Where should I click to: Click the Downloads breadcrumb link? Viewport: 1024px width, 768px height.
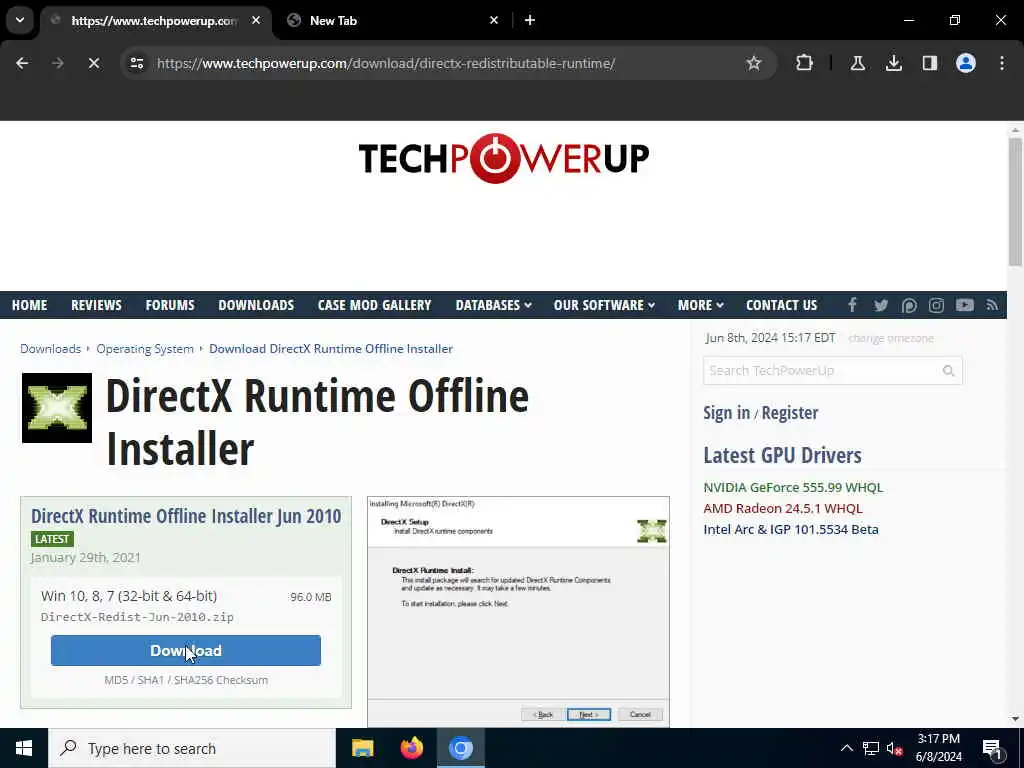point(50,349)
